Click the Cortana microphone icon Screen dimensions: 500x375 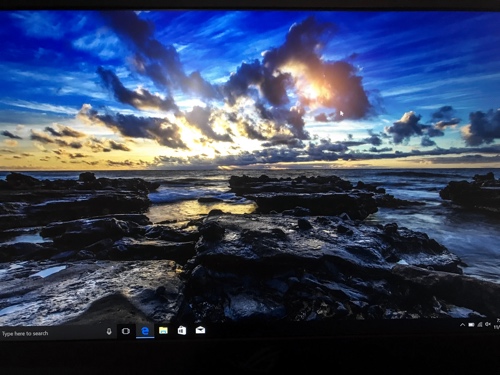[x=109, y=332]
